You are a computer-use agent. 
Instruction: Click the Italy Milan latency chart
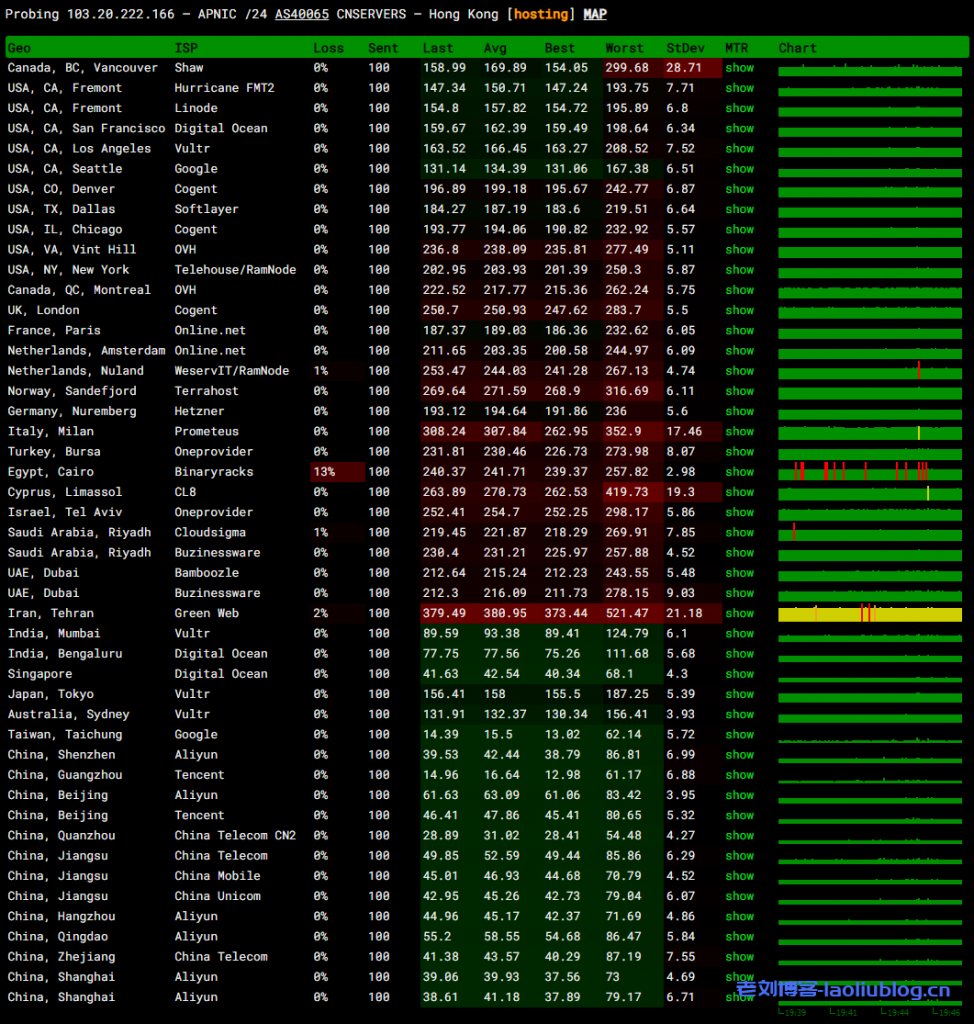(x=869, y=432)
